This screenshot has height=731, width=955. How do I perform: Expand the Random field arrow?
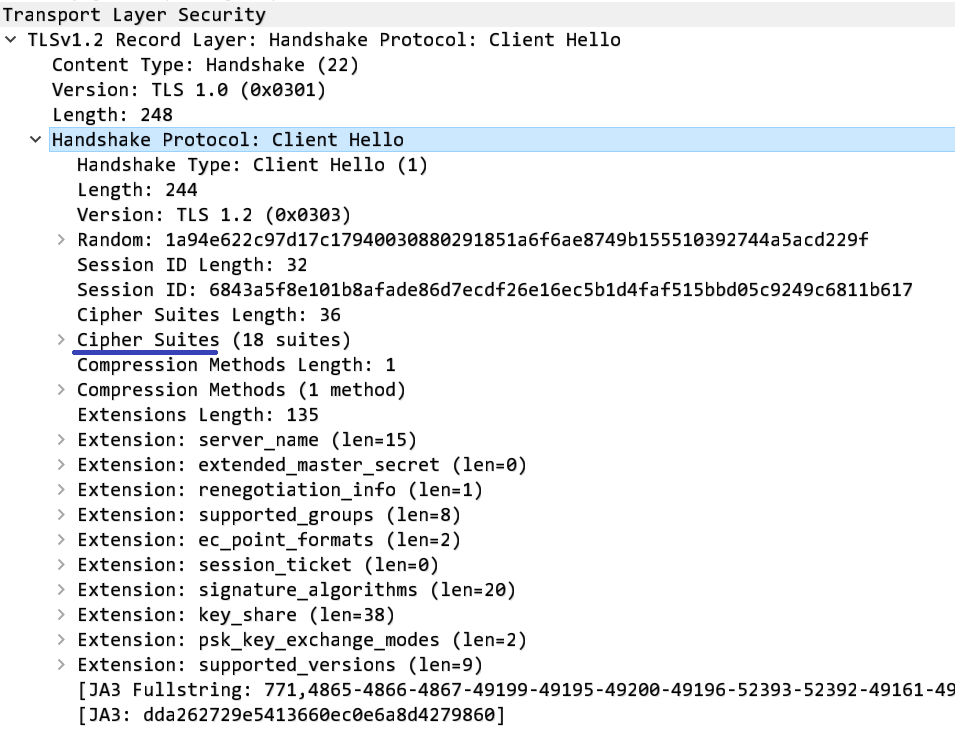[61, 240]
